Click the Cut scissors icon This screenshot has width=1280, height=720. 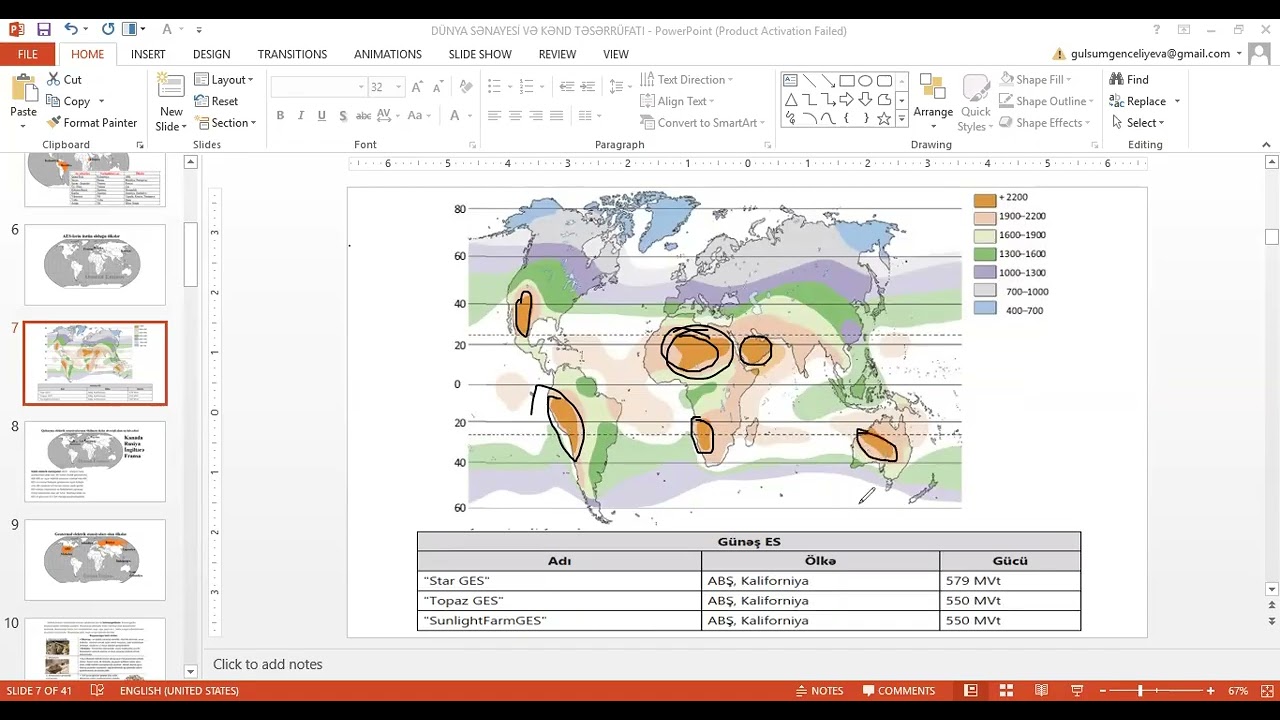click(x=54, y=79)
